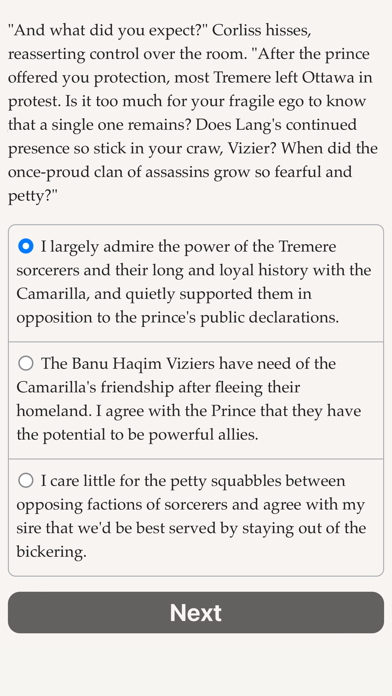Click the line 'sire that we'd be best served'

click(191, 528)
